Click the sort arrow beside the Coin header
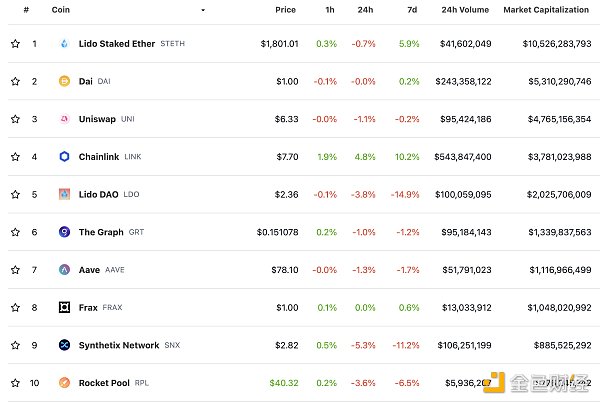Image resolution: width=600 pixels, height=404 pixels. [203, 10]
